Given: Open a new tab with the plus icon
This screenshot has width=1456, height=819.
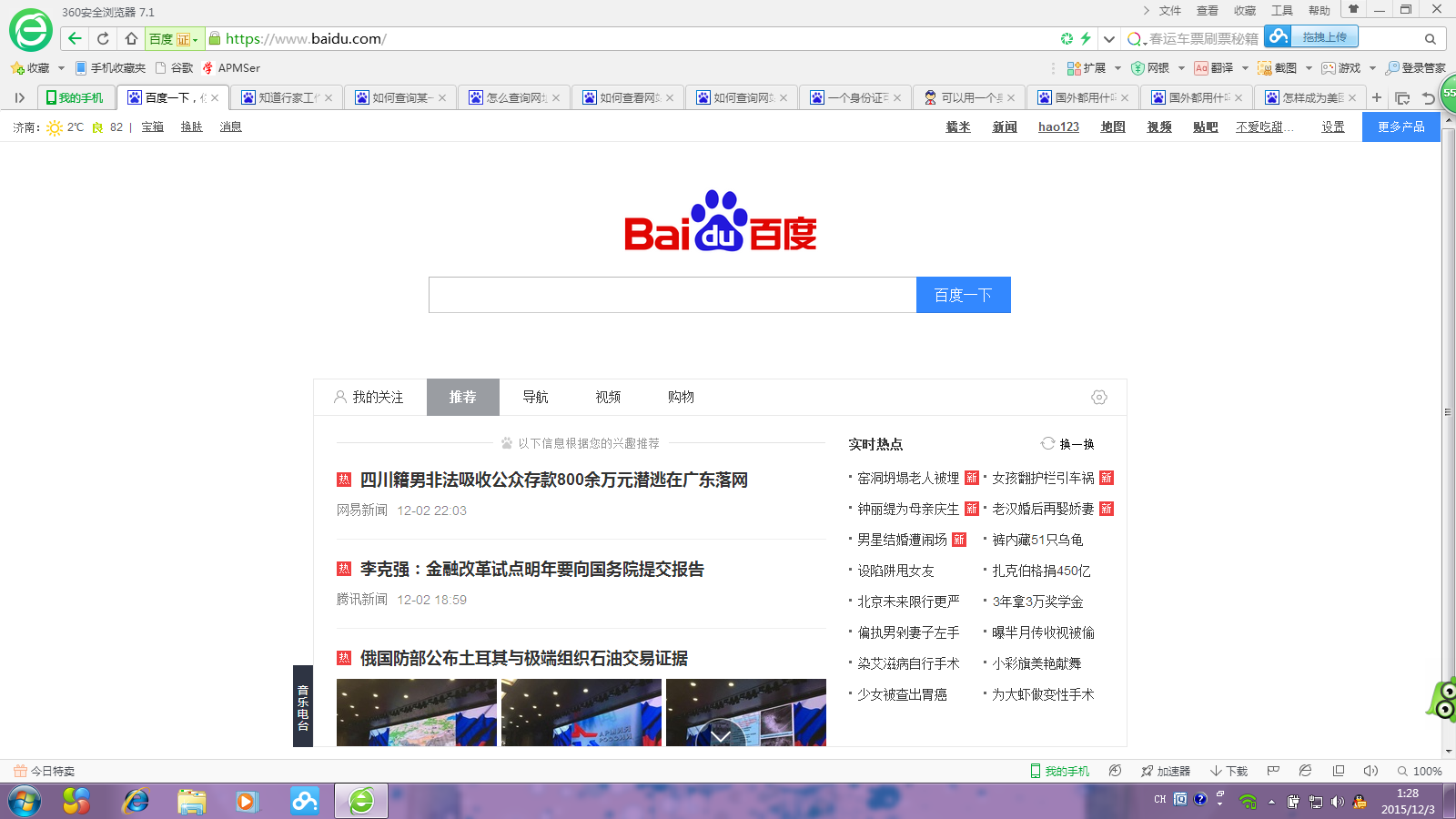Looking at the screenshot, I should click(x=1377, y=97).
